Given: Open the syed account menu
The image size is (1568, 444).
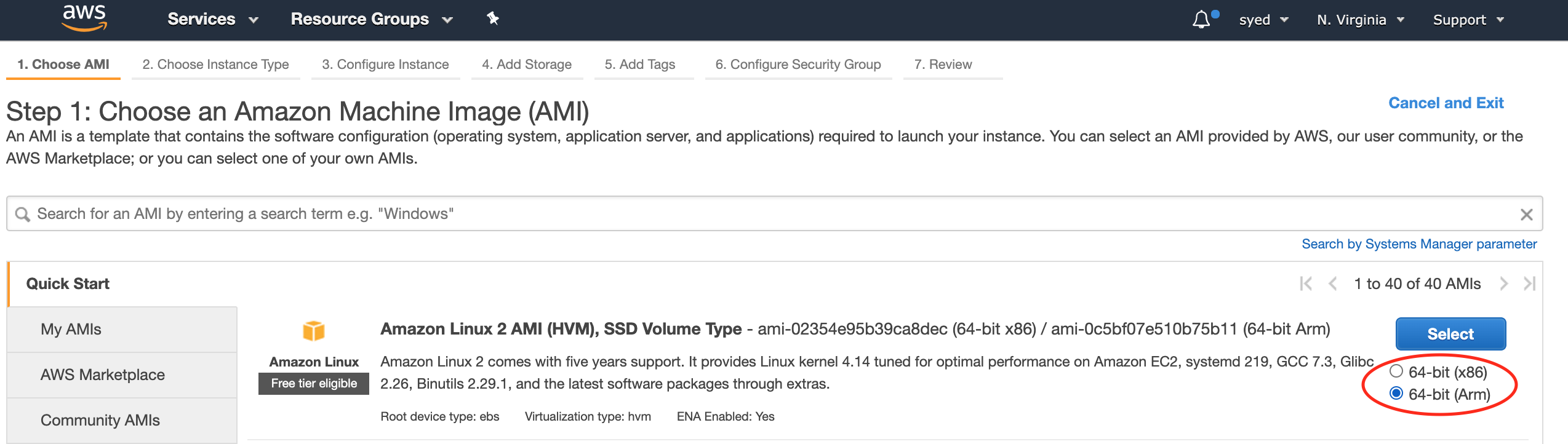Looking at the screenshot, I should tap(1263, 20).
